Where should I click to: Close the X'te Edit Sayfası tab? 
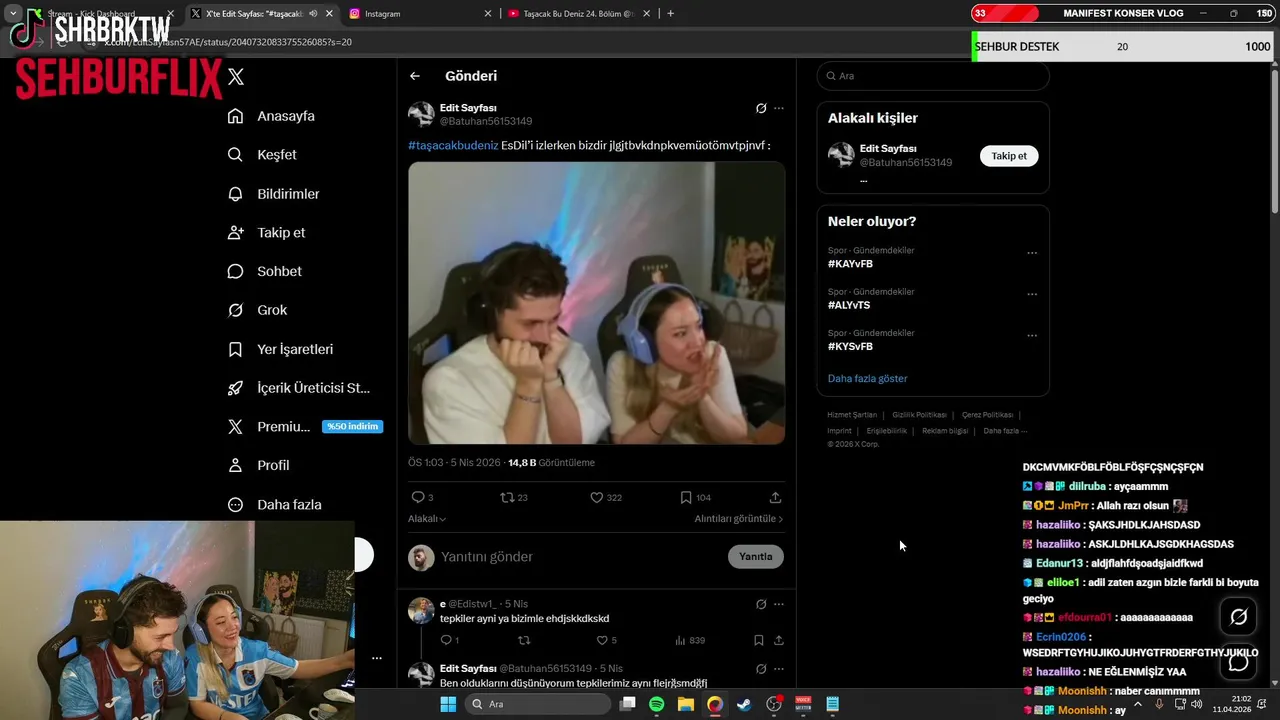pyautogui.click(x=329, y=14)
